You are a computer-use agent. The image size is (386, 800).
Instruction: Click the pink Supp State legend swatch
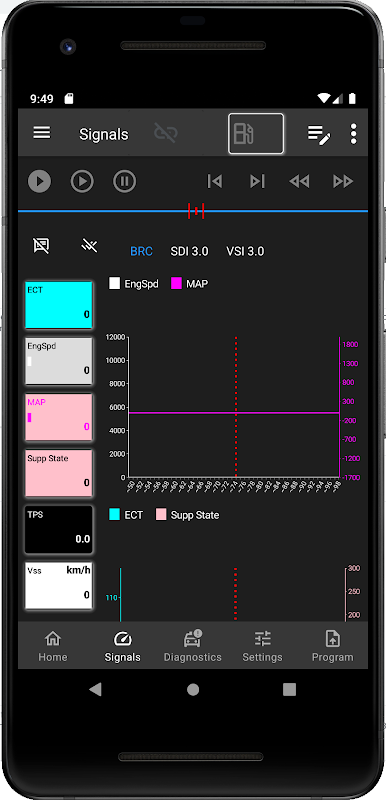161,515
